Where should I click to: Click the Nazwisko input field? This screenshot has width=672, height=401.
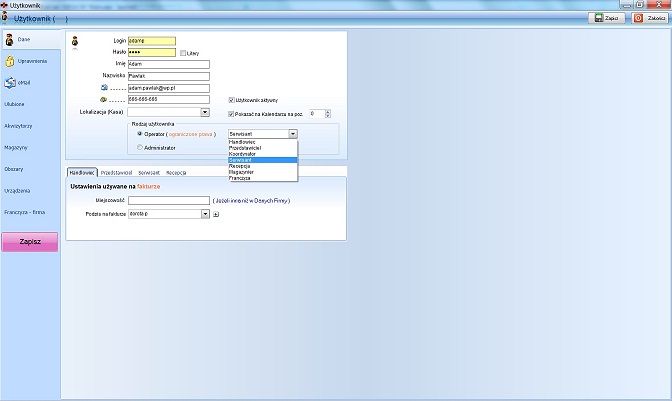click(169, 76)
